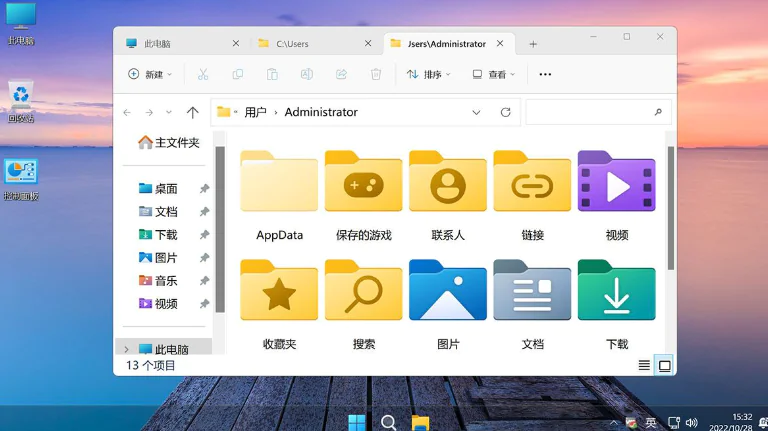Image resolution: width=768 pixels, height=431 pixels.
Task: Select the 链接 folder
Action: pyautogui.click(x=532, y=196)
